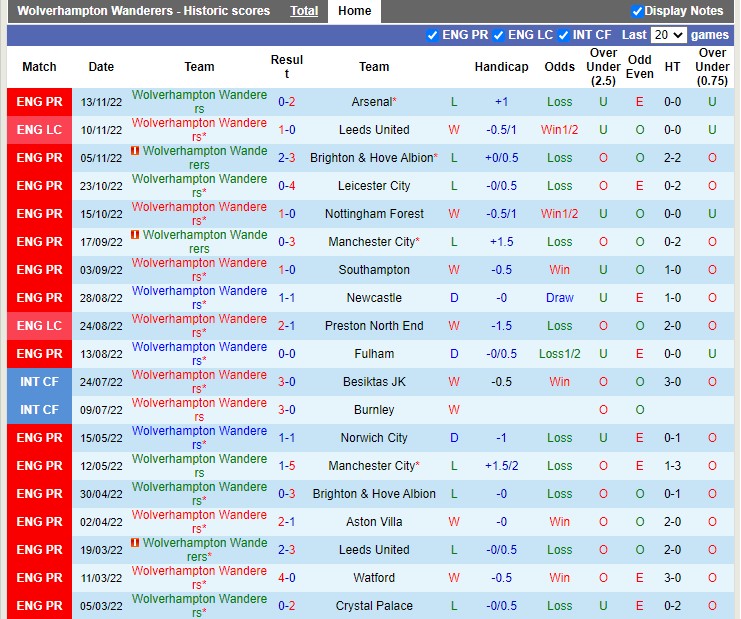Open Southampton team link
The width and height of the screenshot is (741, 619).
pos(374,269)
